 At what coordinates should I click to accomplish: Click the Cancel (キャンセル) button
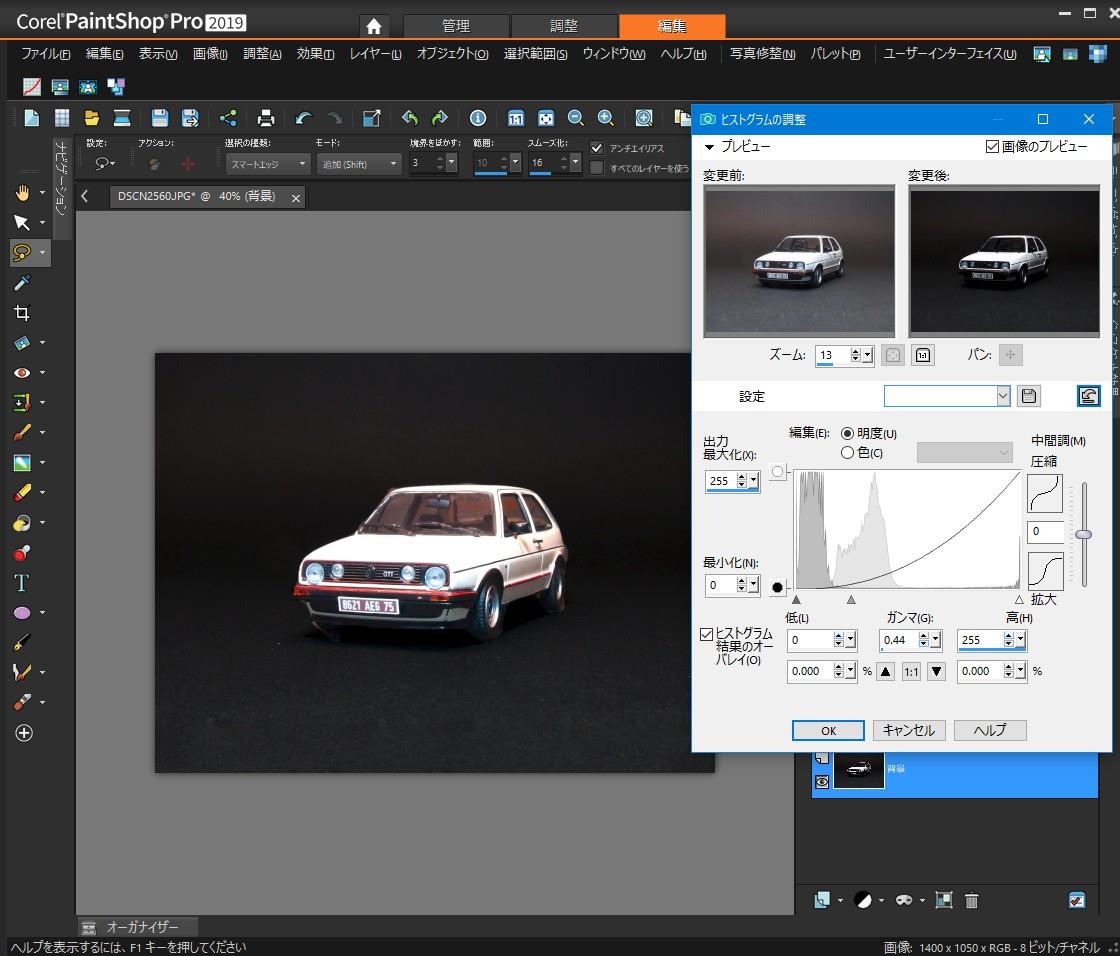[909, 730]
